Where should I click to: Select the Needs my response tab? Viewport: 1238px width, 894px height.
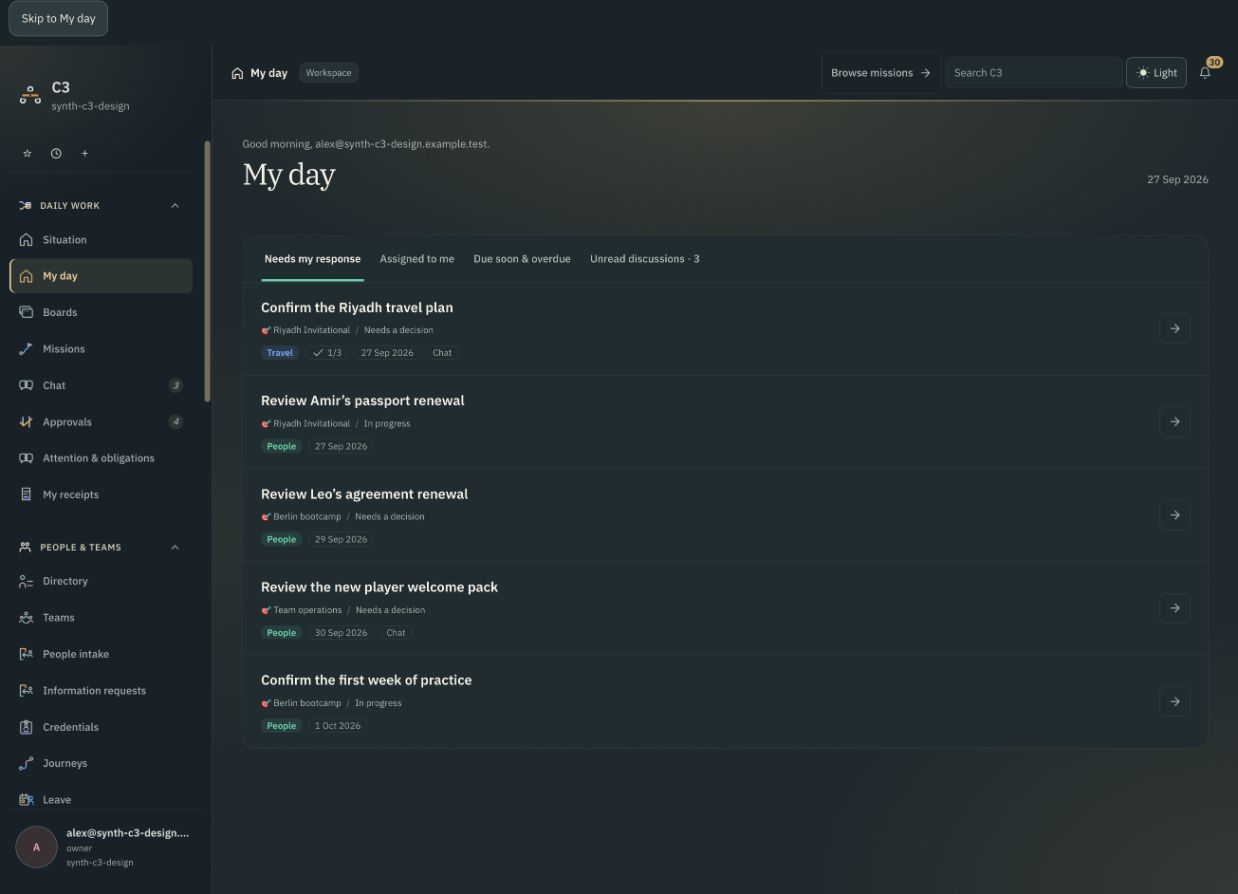tap(312, 259)
